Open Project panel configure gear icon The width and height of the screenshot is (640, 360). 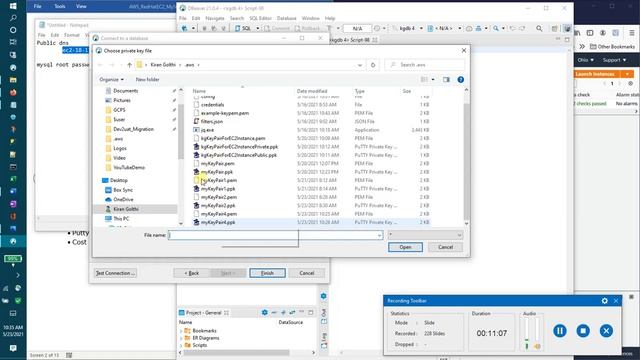(x=264, y=313)
